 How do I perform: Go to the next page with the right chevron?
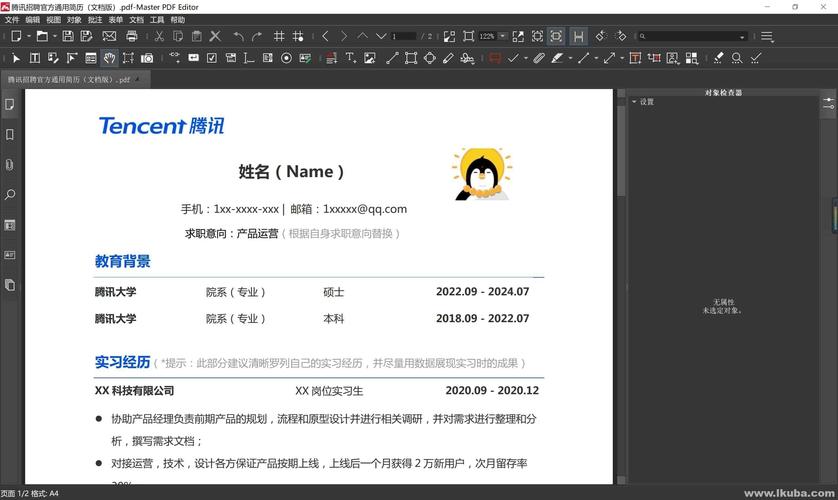coord(344,36)
